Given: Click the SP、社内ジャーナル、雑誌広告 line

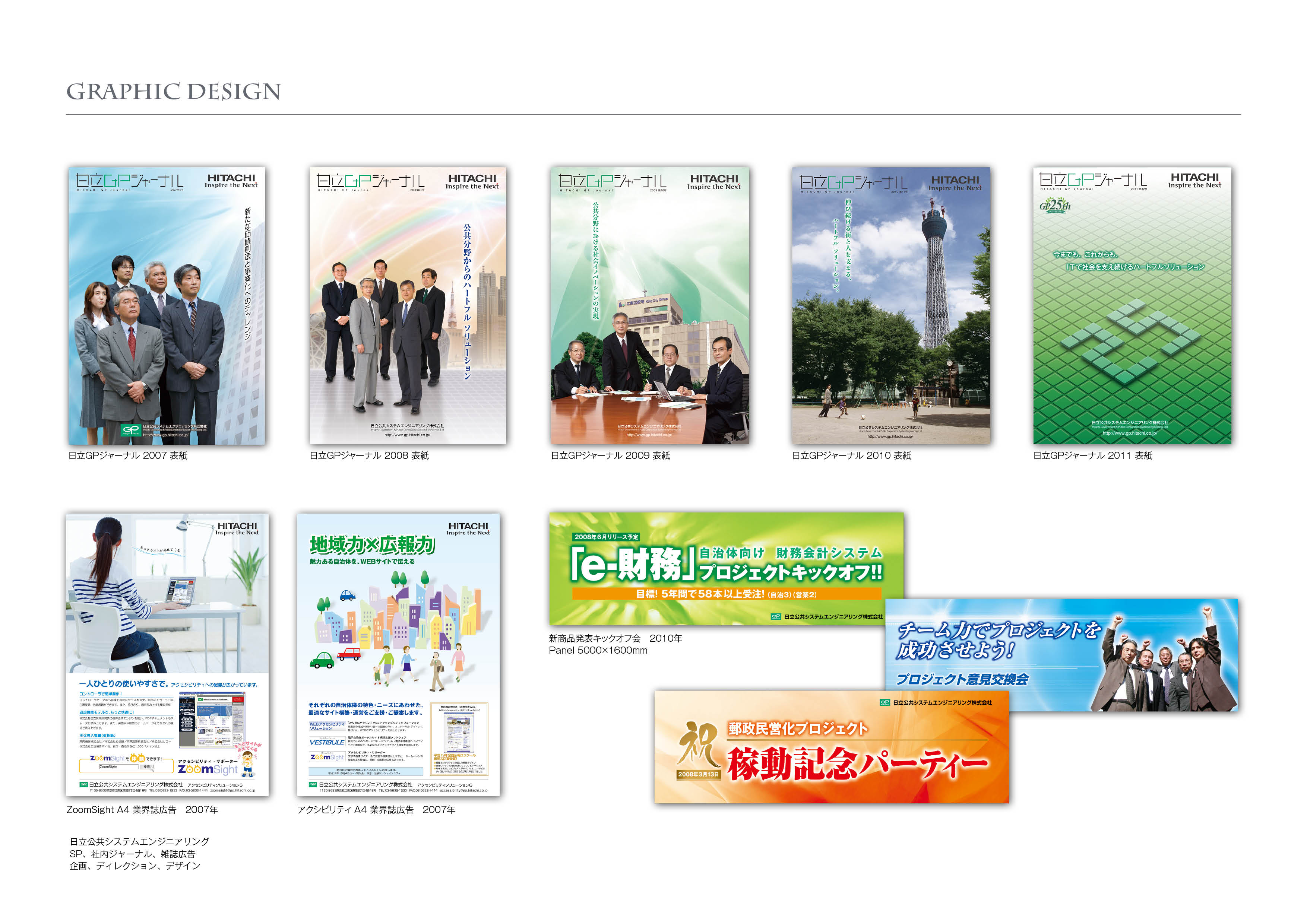Looking at the screenshot, I should [133, 854].
